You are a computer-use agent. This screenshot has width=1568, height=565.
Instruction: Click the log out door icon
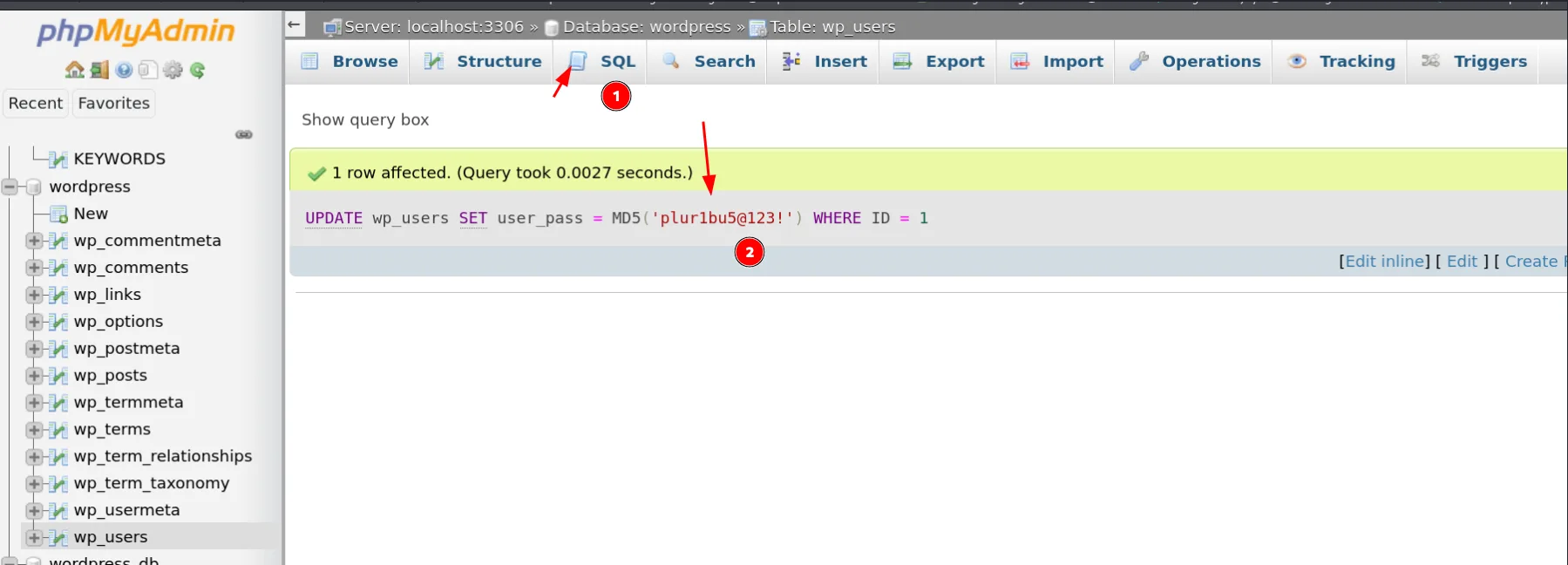point(99,70)
